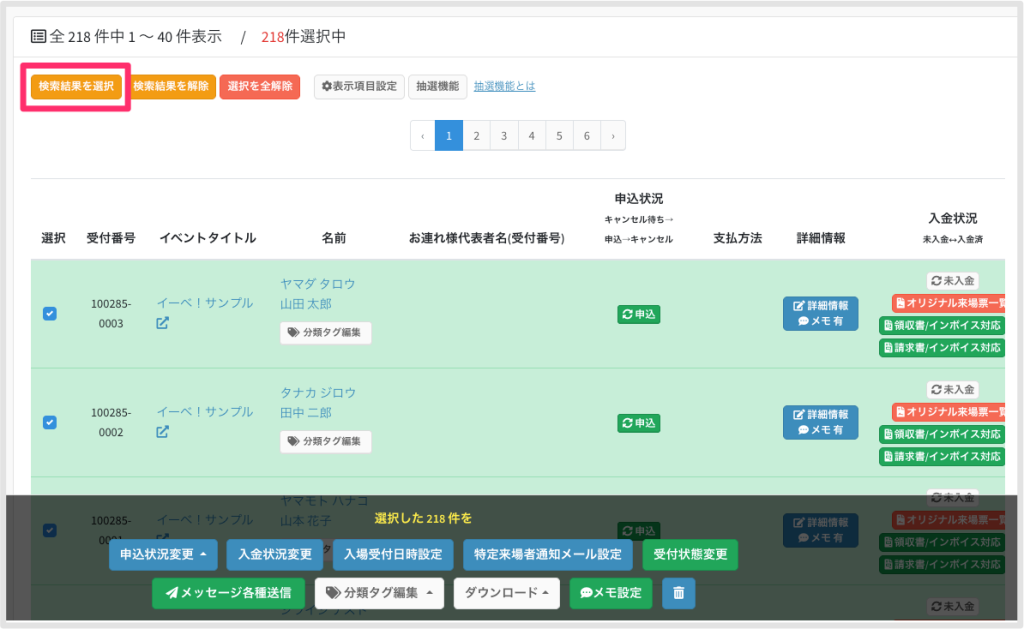Click the 受付番号 column header
Image resolution: width=1024 pixels, height=629 pixels.
[111, 238]
